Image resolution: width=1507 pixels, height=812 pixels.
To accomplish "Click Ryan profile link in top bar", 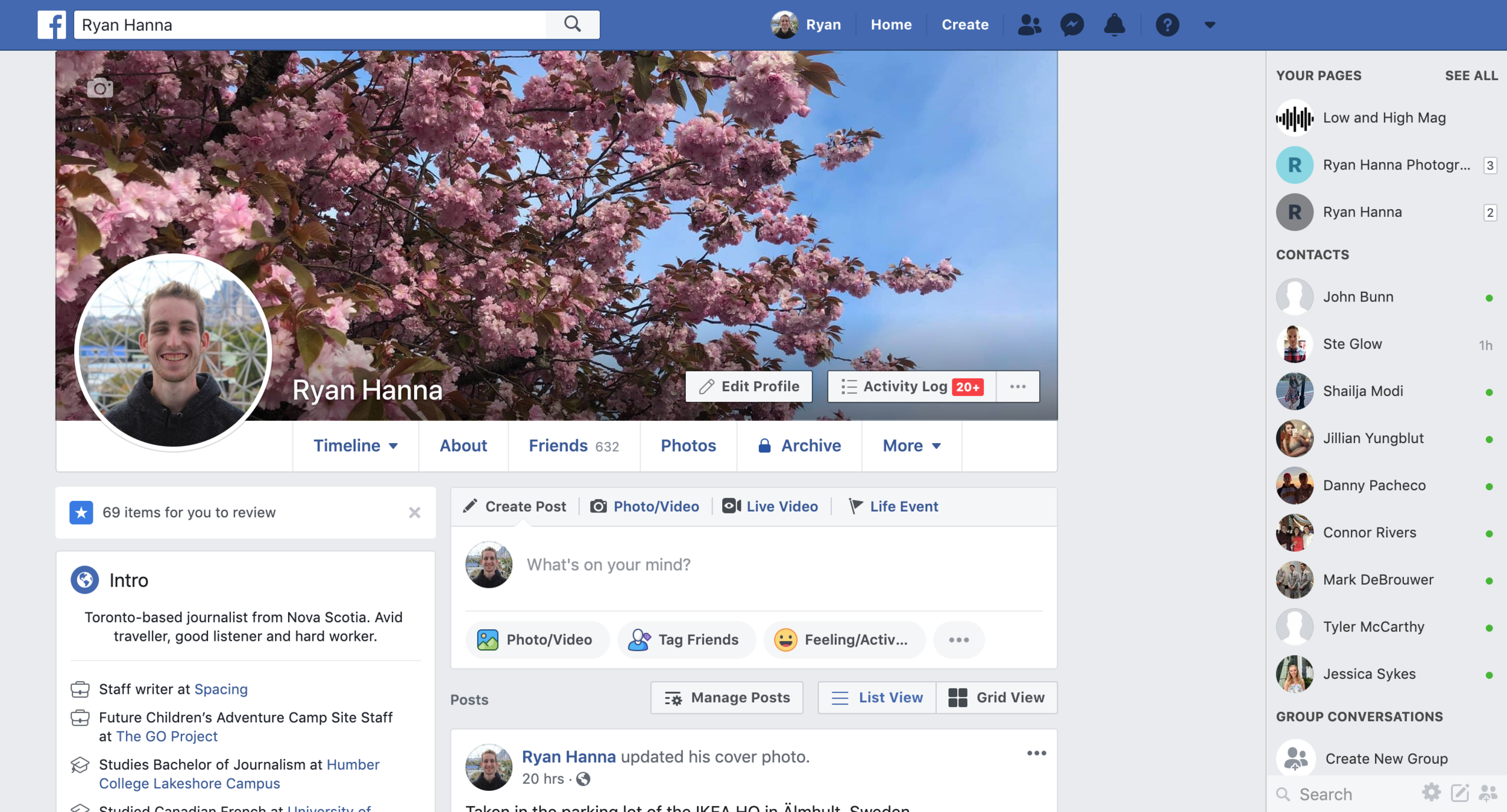I will point(807,25).
